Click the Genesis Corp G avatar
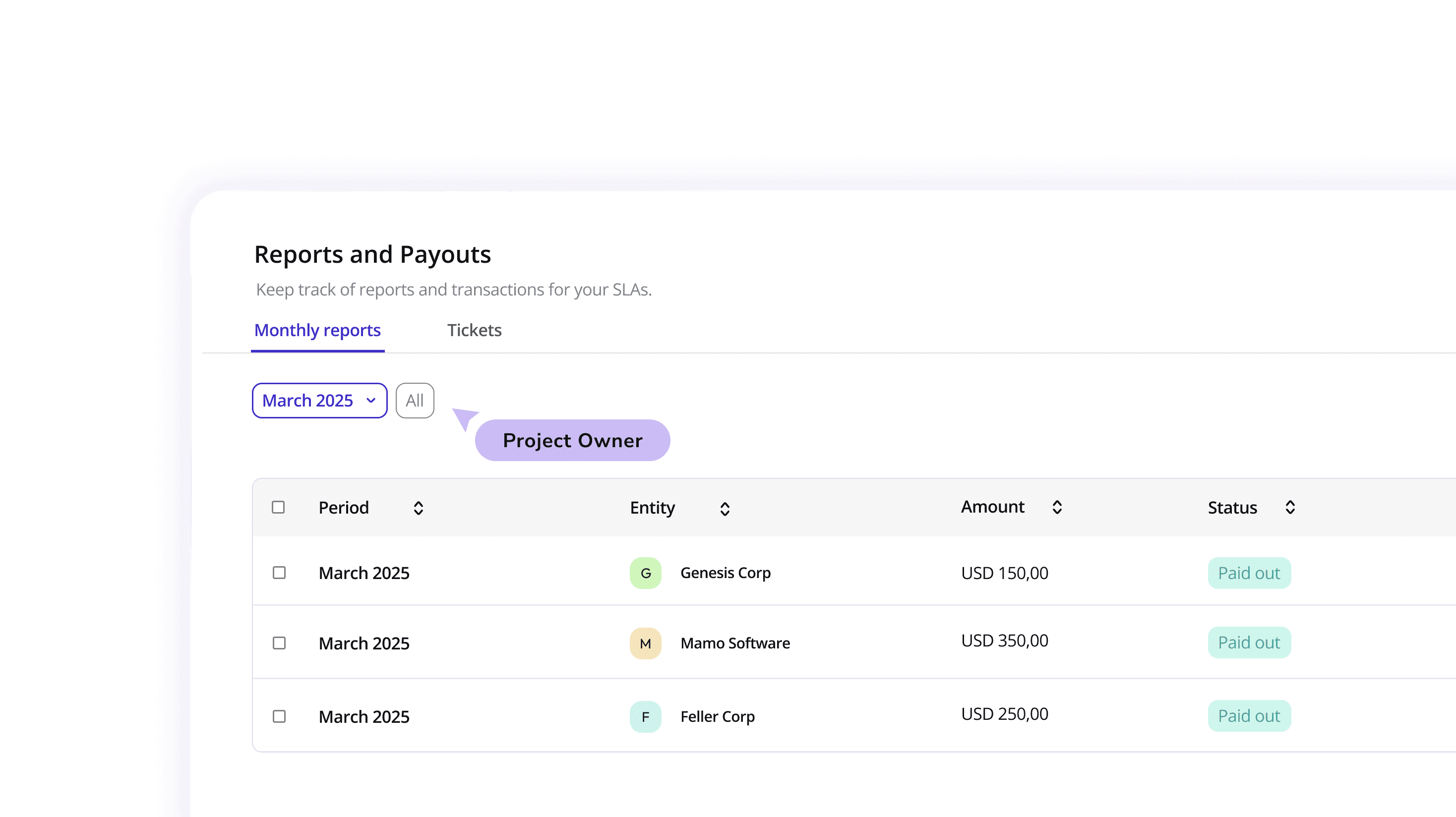The image size is (1456, 817). (x=646, y=573)
